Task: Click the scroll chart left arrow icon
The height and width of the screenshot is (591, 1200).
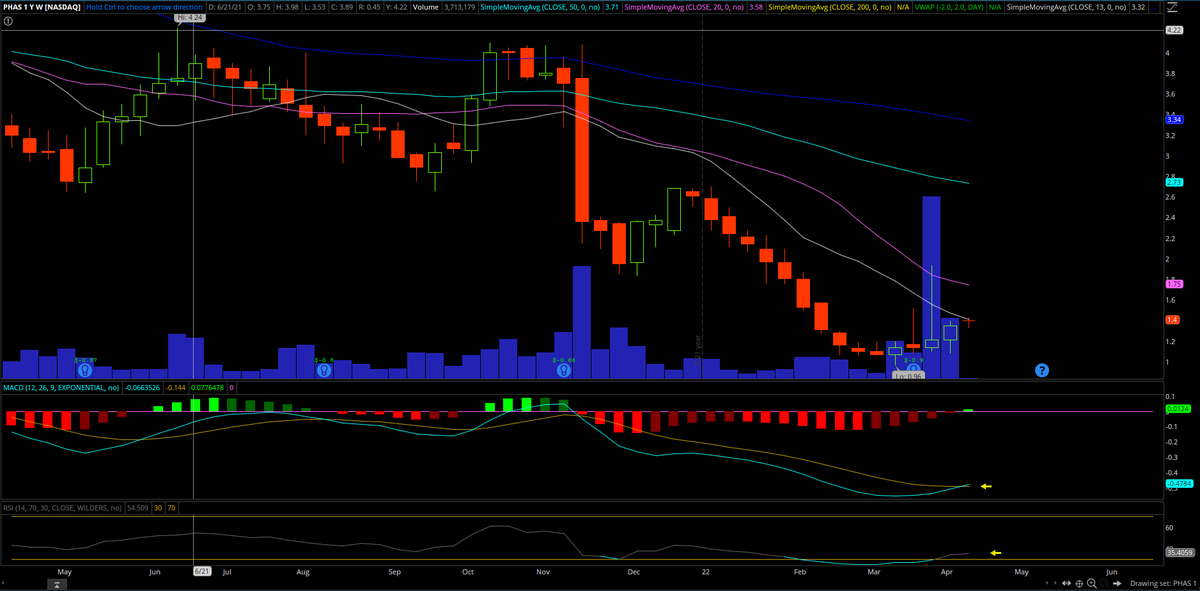Action: pos(1047,583)
